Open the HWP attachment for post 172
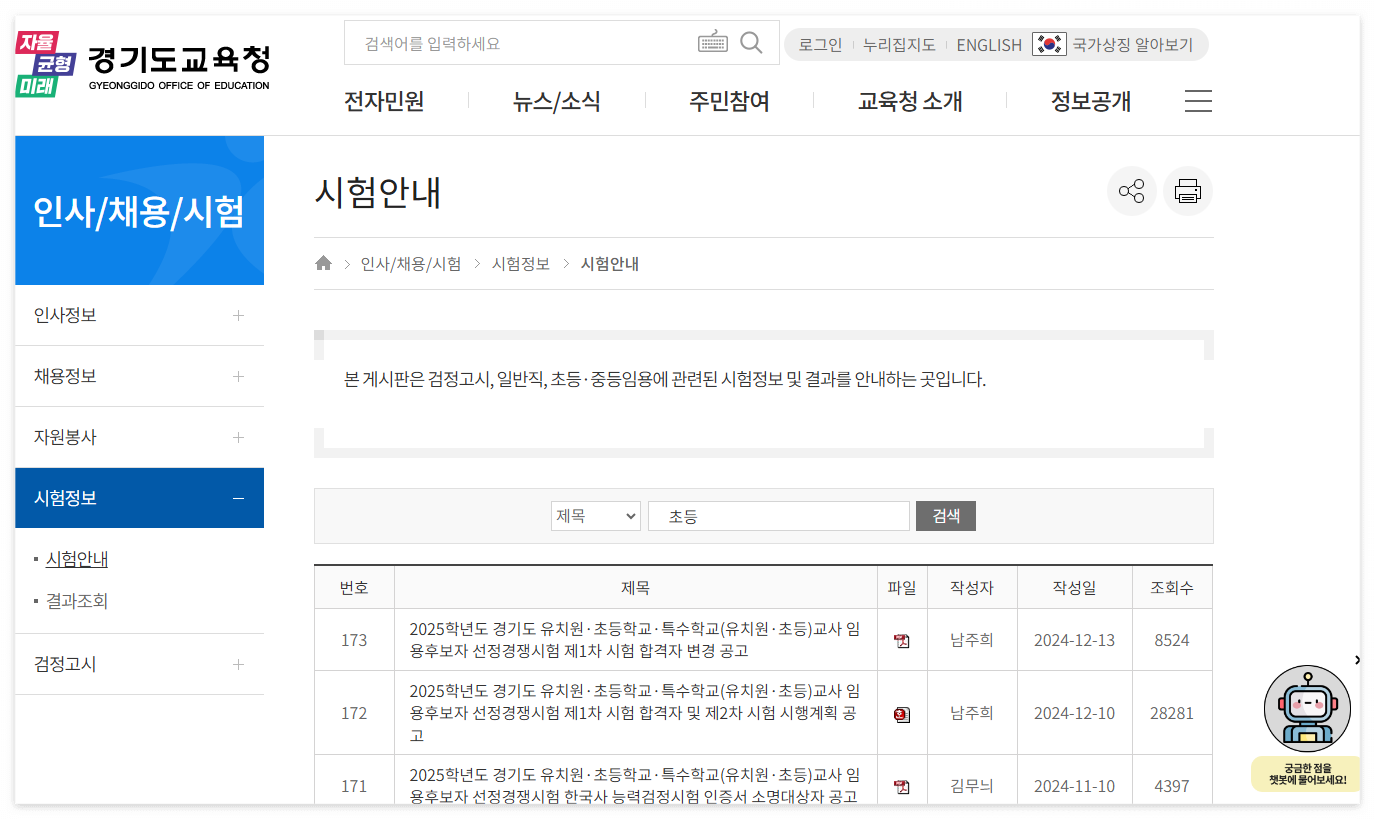 point(901,713)
